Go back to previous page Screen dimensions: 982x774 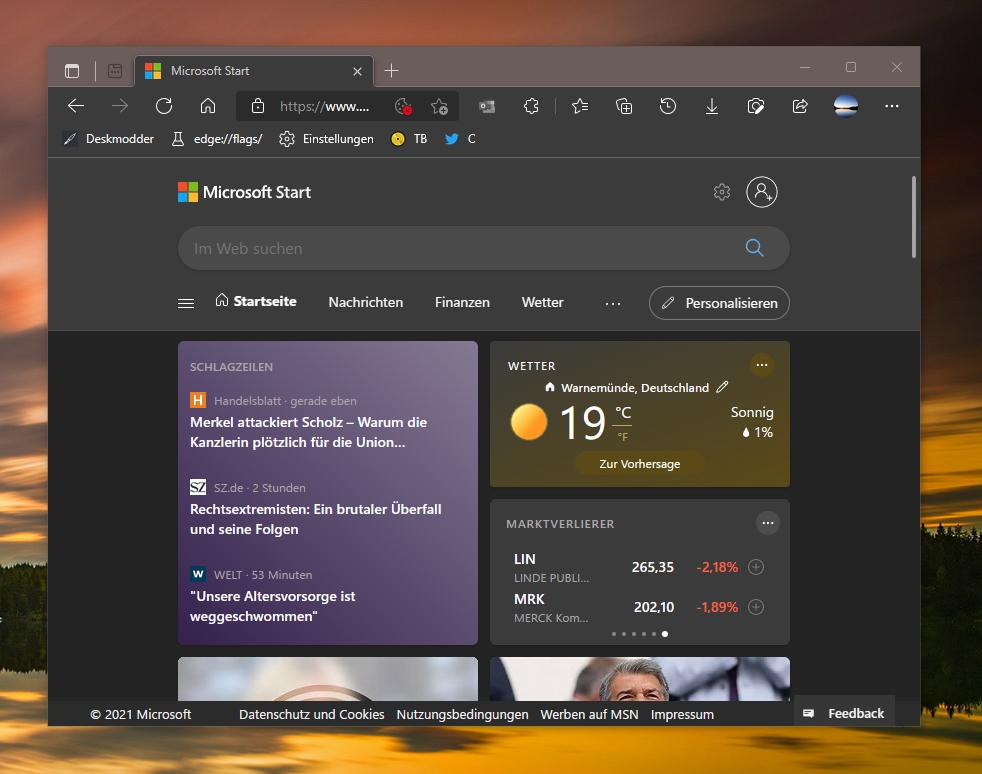pos(76,106)
